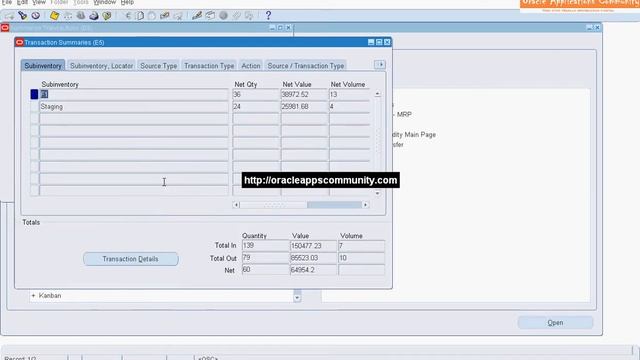The height and width of the screenshot is (360, 640).
Task: Click the tab strip scroll-right arrow
Action: (x=380, y=64)
